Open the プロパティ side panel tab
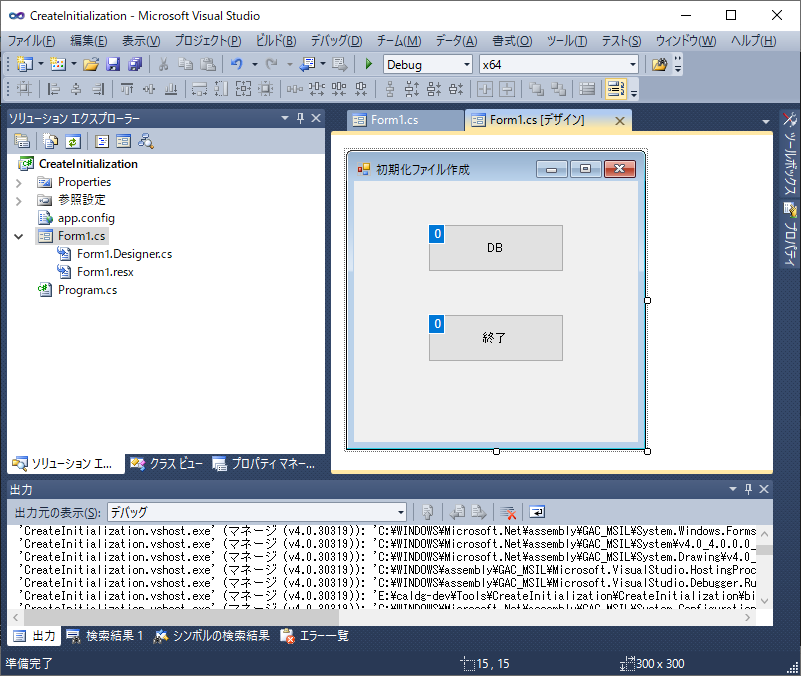801x676 pixels. [790, 235]
